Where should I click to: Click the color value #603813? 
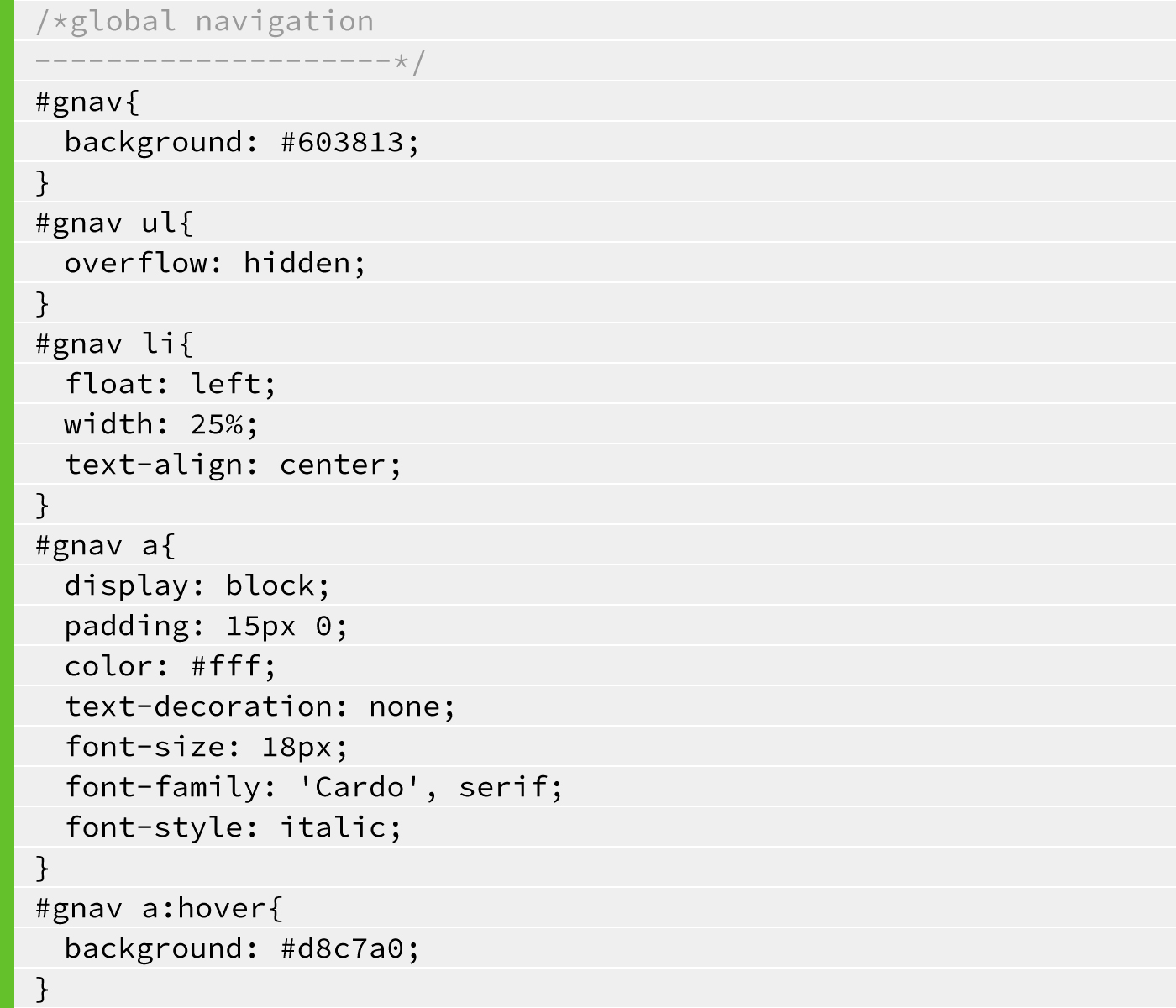tap(342, 142)
